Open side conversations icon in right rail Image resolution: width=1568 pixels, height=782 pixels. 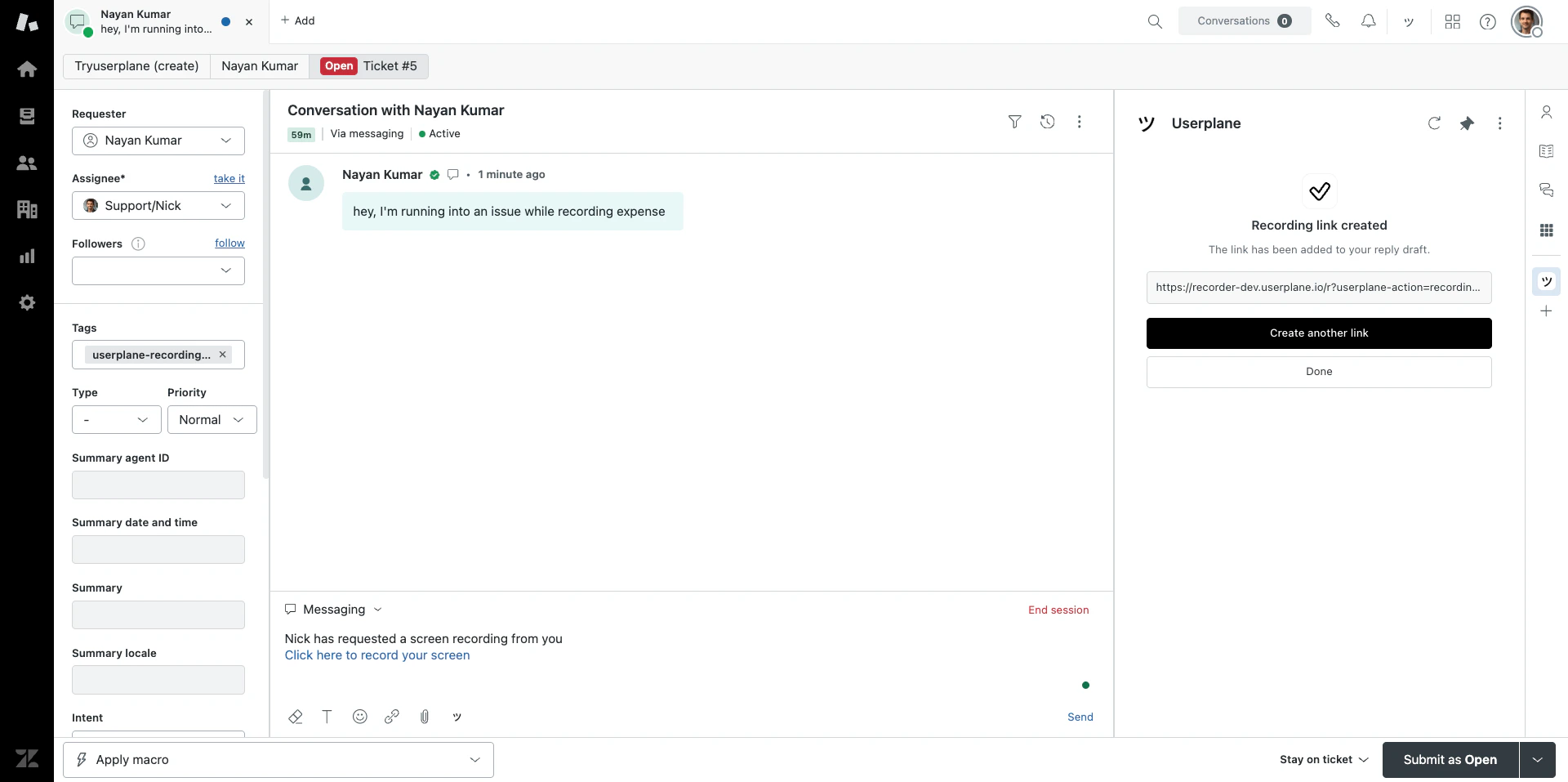1546,190
